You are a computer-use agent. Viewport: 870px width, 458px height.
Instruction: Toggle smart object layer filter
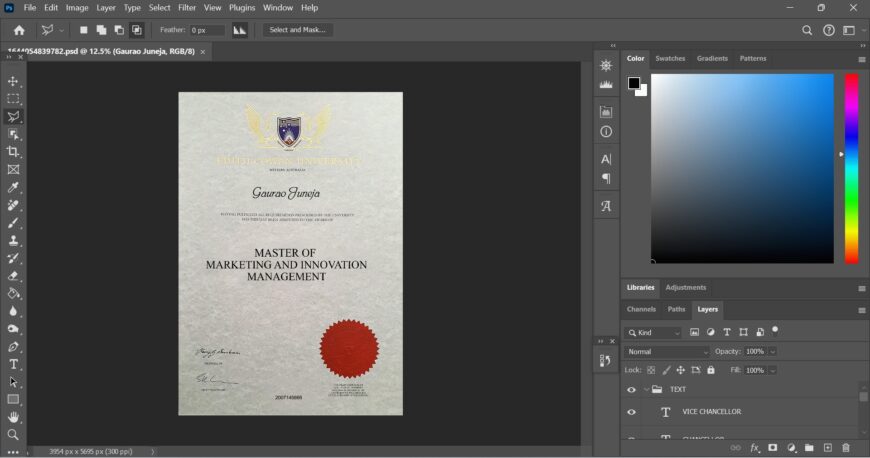click(x=760, y=332)
